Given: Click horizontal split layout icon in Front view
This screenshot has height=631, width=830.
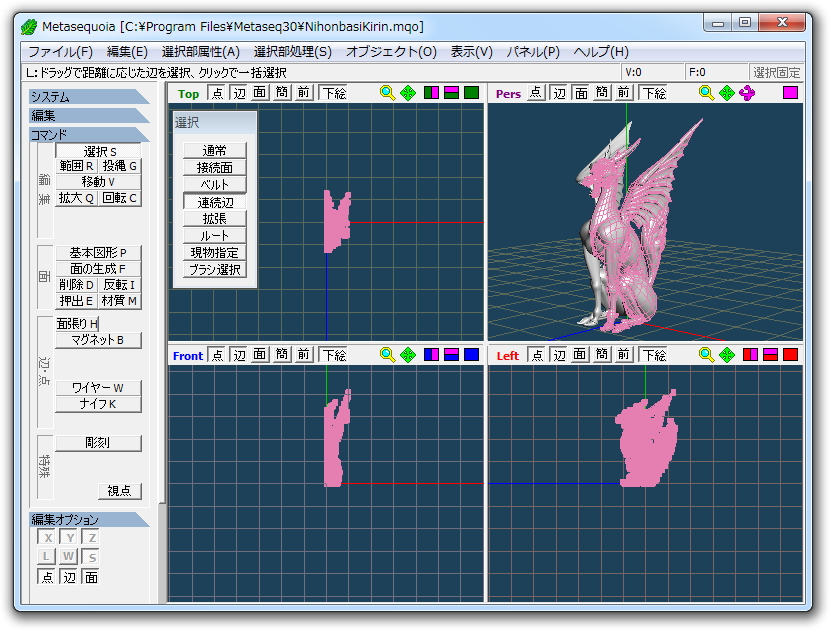Looking at the screenshot, I should [452, 355].
